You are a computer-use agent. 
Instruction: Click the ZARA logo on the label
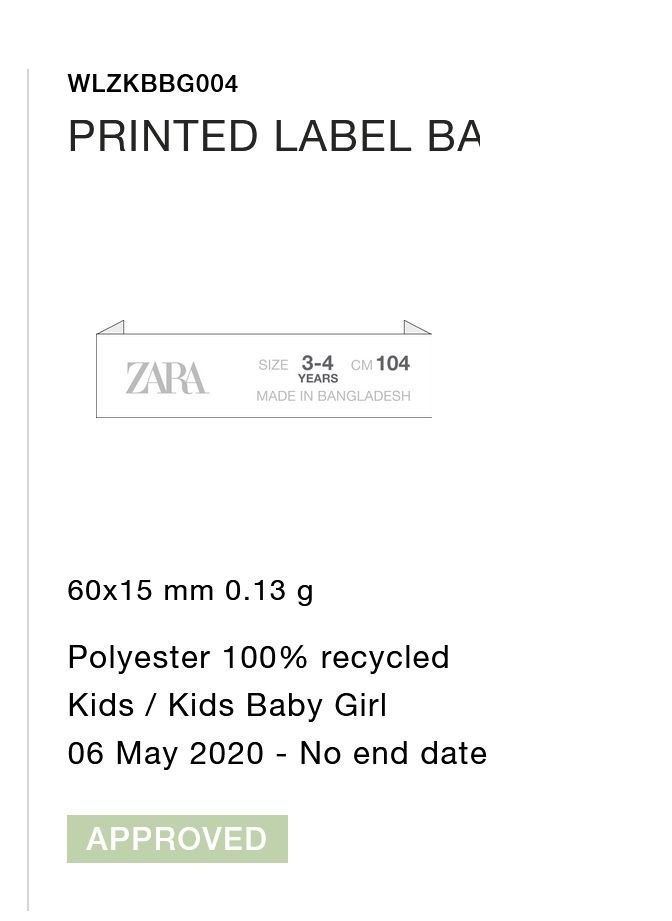[x=167, y=377]
